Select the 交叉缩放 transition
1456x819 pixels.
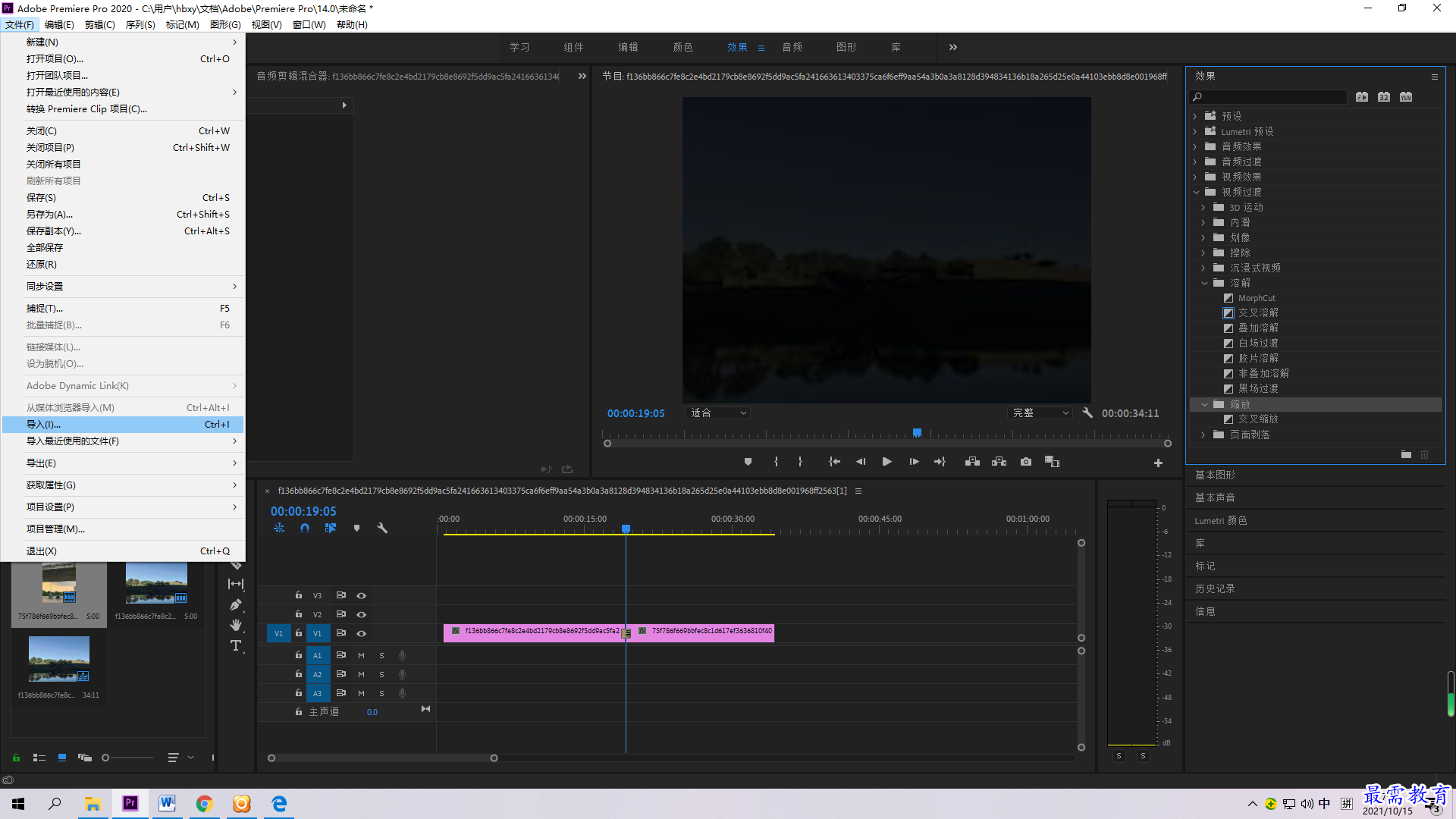[x=1258, y=419]
